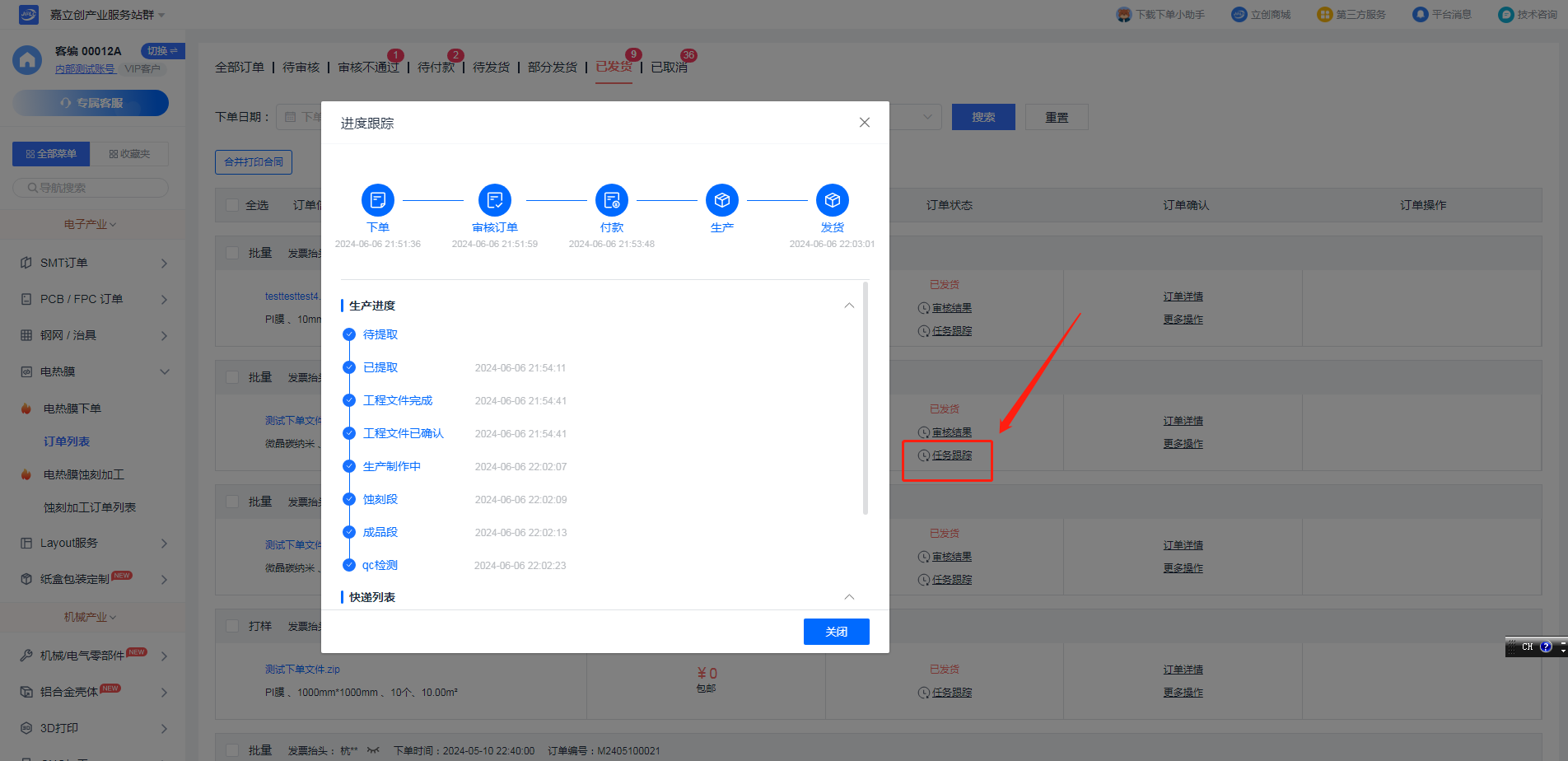The width and height of the screenshot is (1568, 761).
Task: Collapse the 快递列表 section
Action: coord(849,597)
